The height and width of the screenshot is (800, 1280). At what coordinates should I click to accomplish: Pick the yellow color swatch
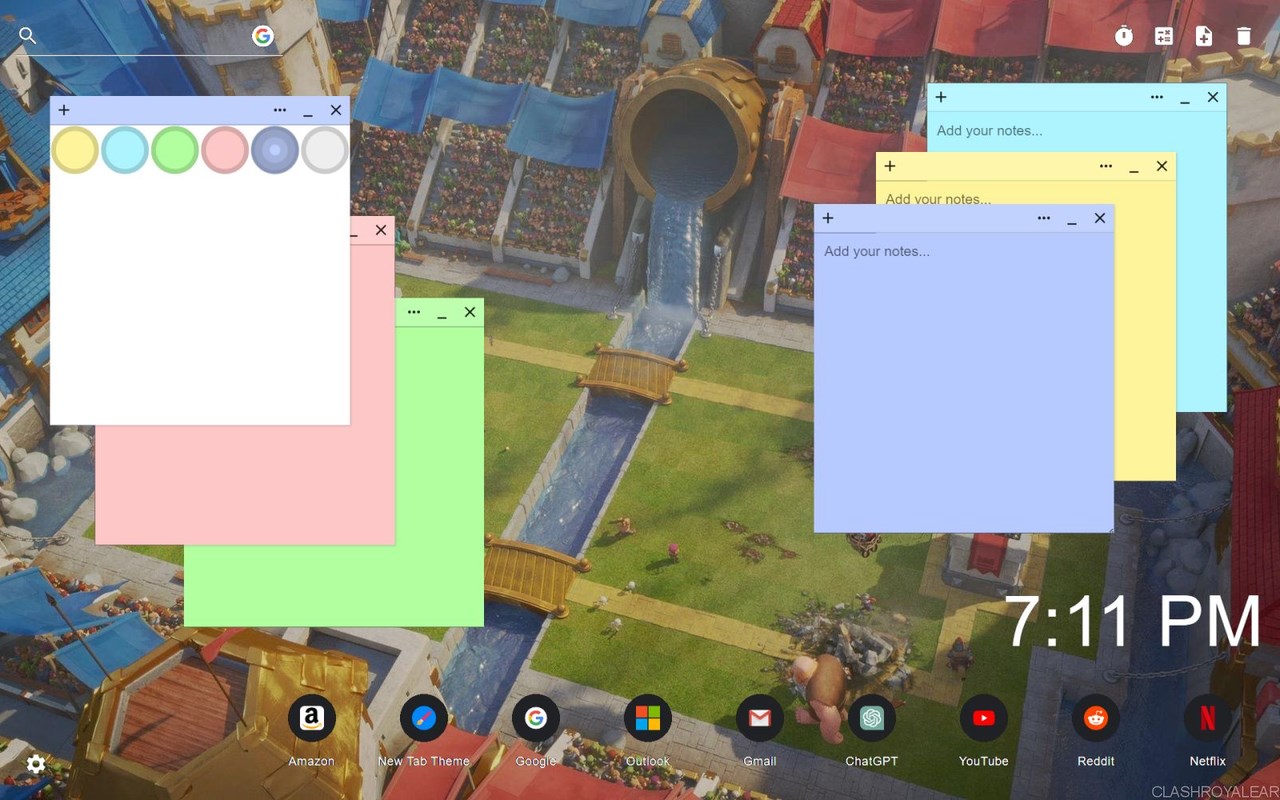[x=75, y=150]
